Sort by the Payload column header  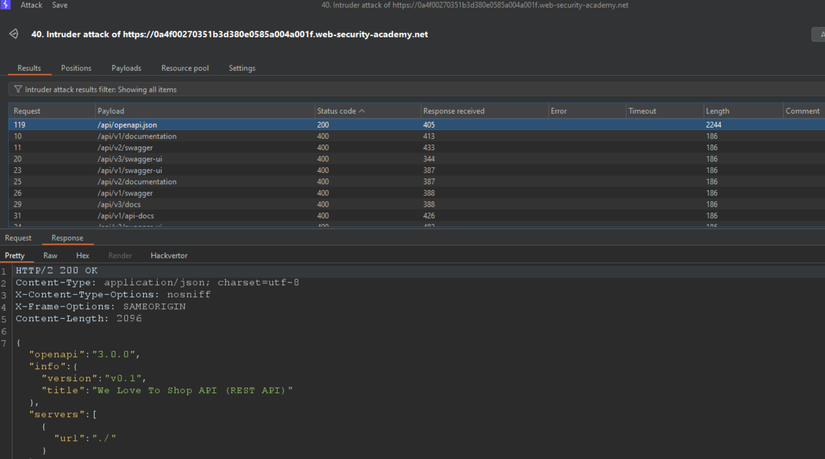(205, 111)
